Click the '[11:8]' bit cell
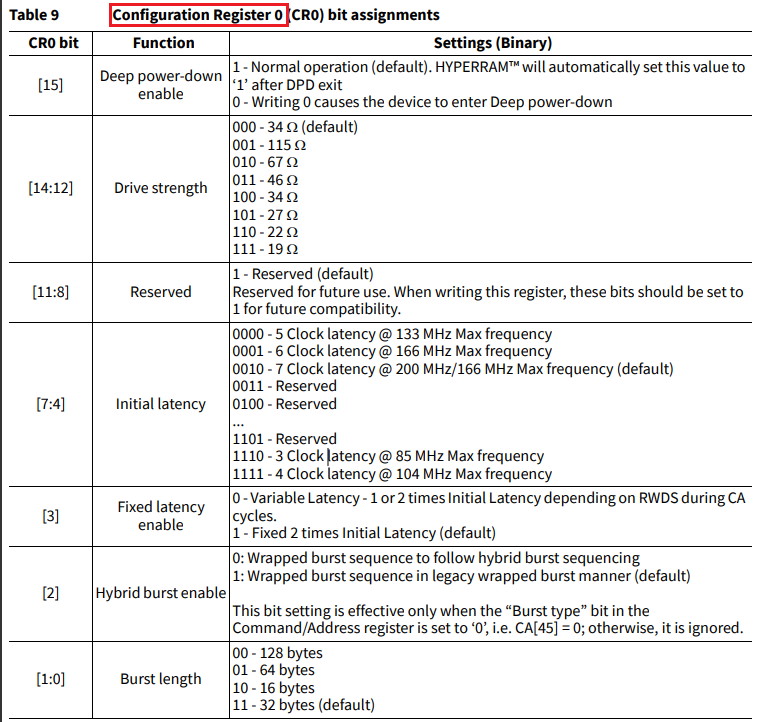The width and height of the screenshot is (770, 722). [x=51, y=292]
